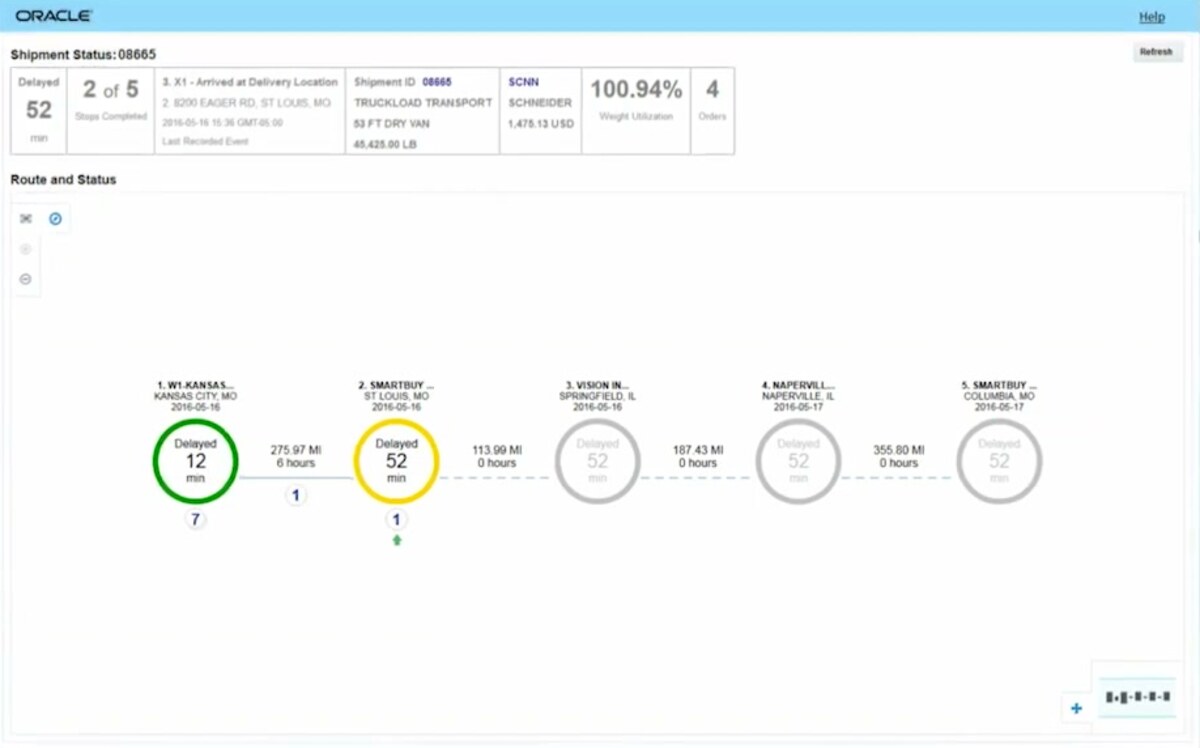Image resolution: width=1200 pixels, height=748 pixels.
Task: Select the grey Naperville stop circle
Action: tap(799, 461)
